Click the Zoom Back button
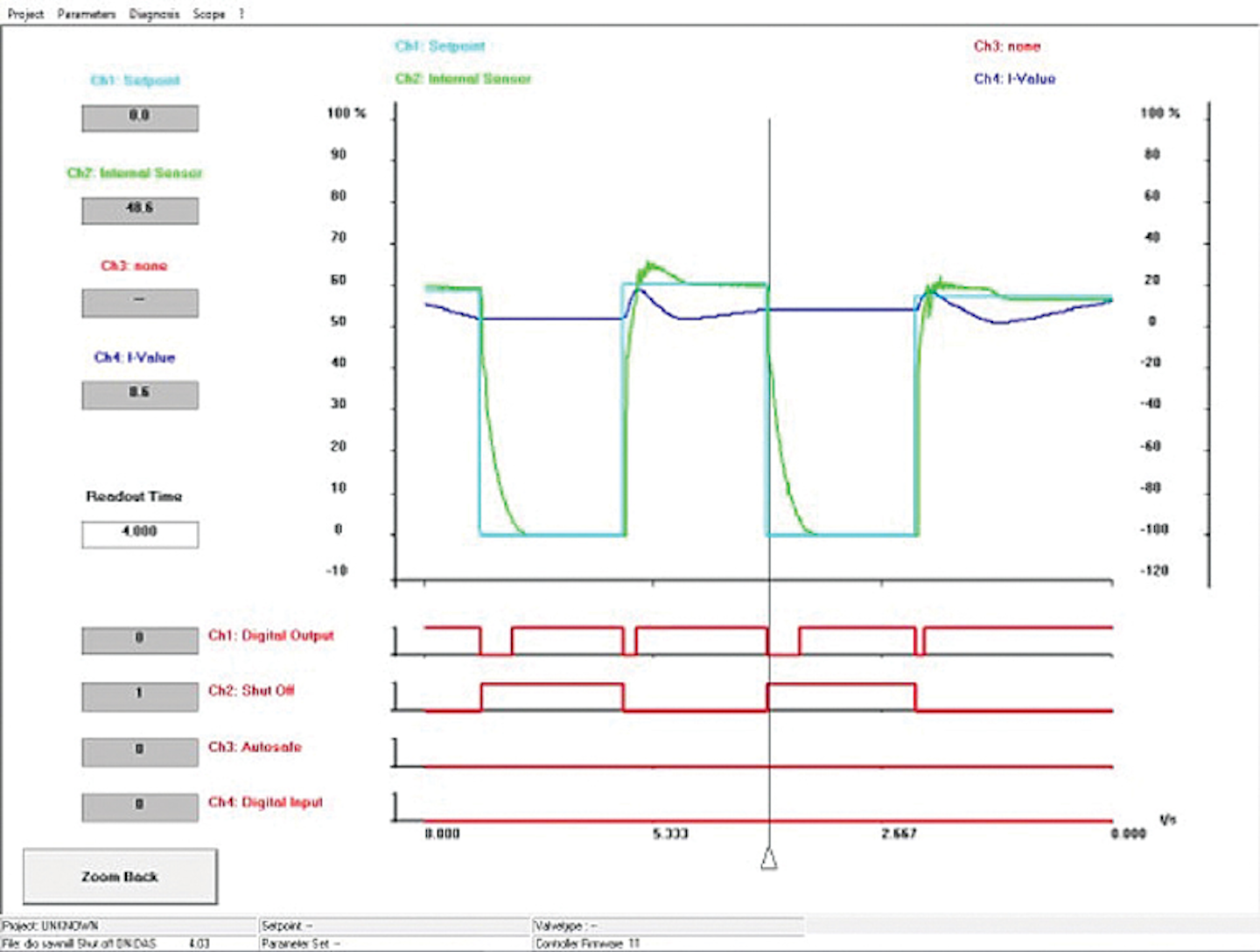This screenshot has width=1260, height=952. (120, 876)
